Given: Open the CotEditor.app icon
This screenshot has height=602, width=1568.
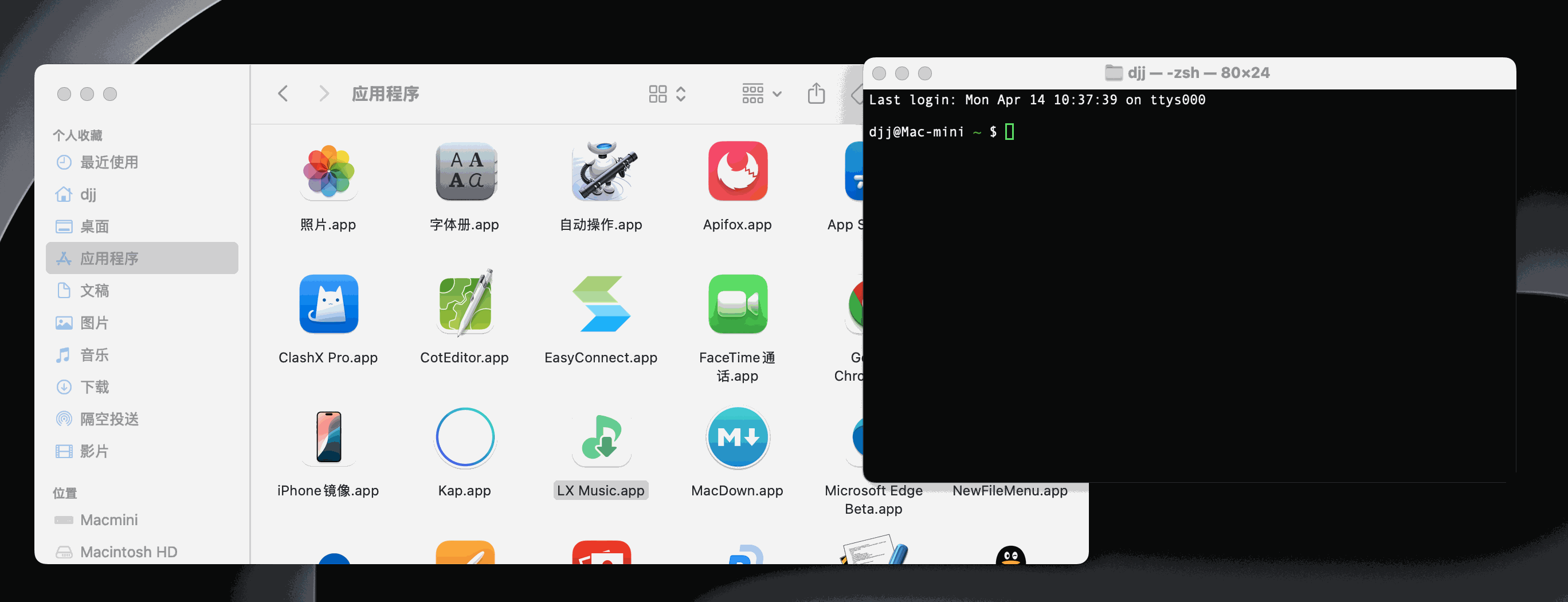Looking at the screenshot, I should click(466, 303).
